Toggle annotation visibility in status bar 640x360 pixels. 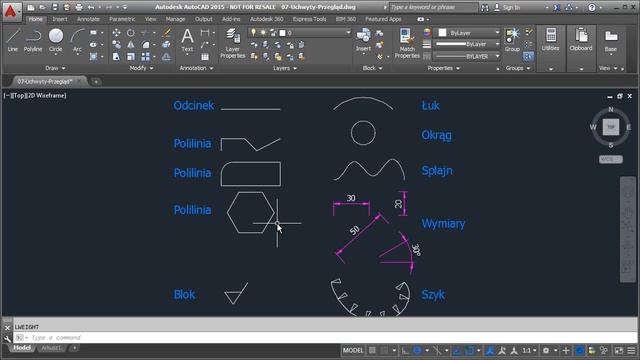490,350
